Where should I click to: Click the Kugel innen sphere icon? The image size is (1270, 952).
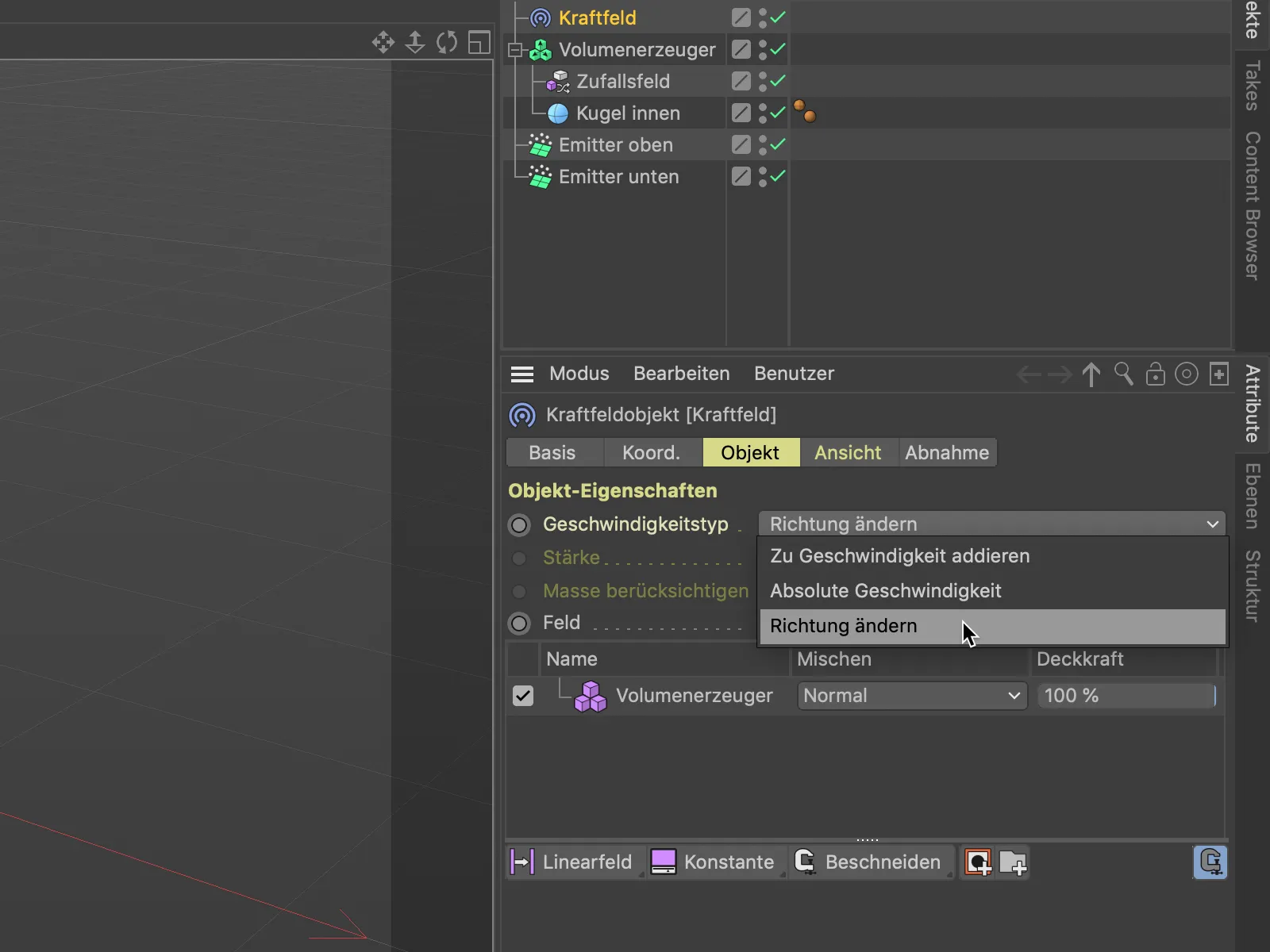(x=558, y=113)
